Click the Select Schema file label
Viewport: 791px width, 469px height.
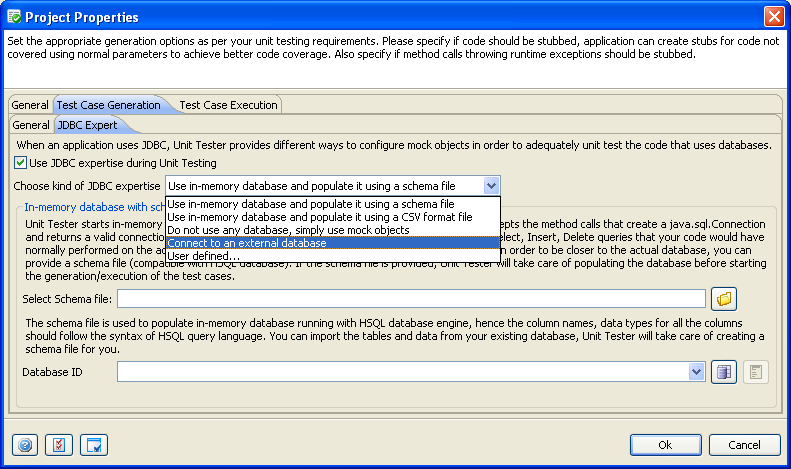(67, 299)
